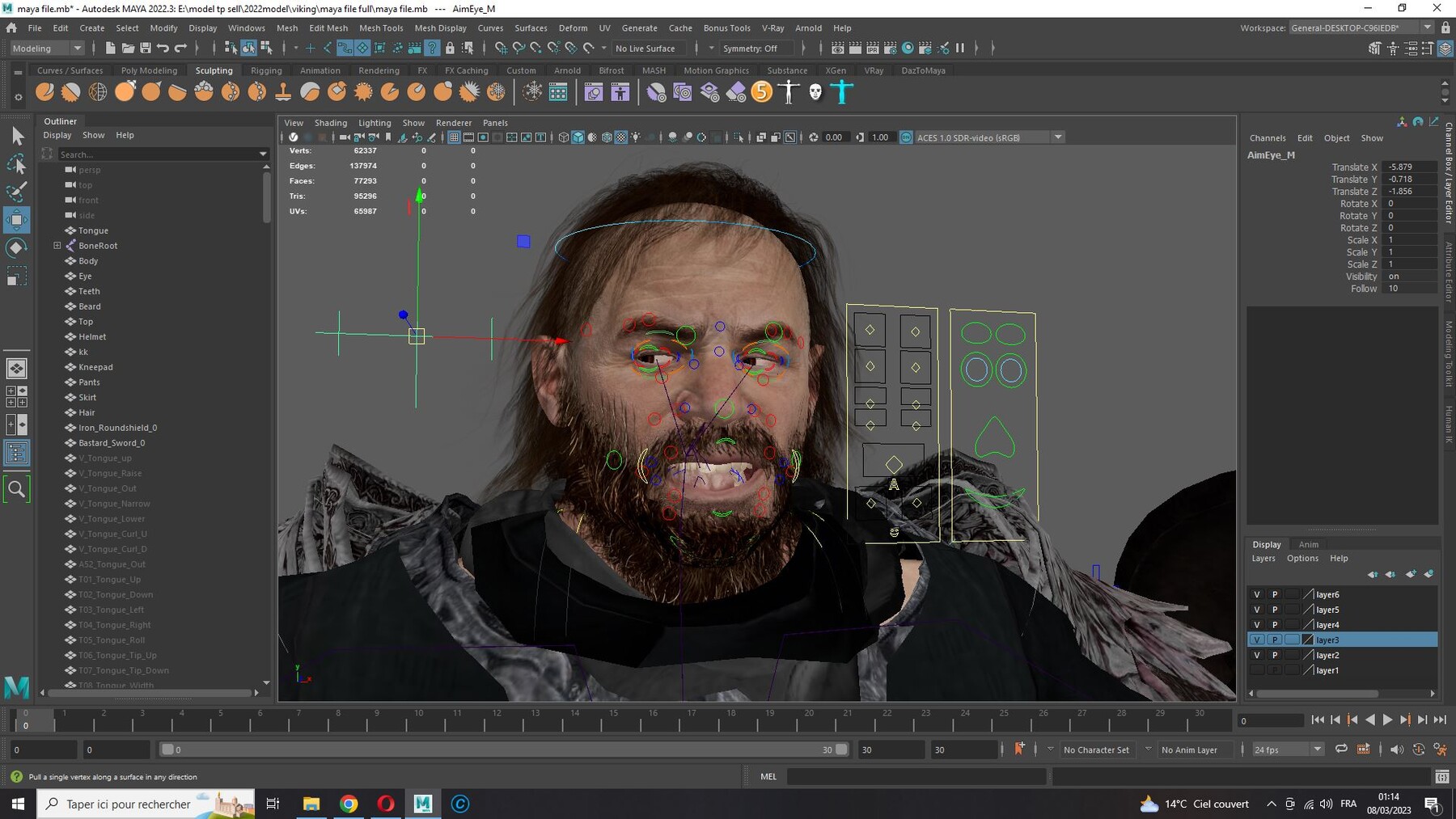Screen dimensions: 1456x819
Task: Select the Sculpt tool from the Sculpting shelf
Action: [44, 91]
